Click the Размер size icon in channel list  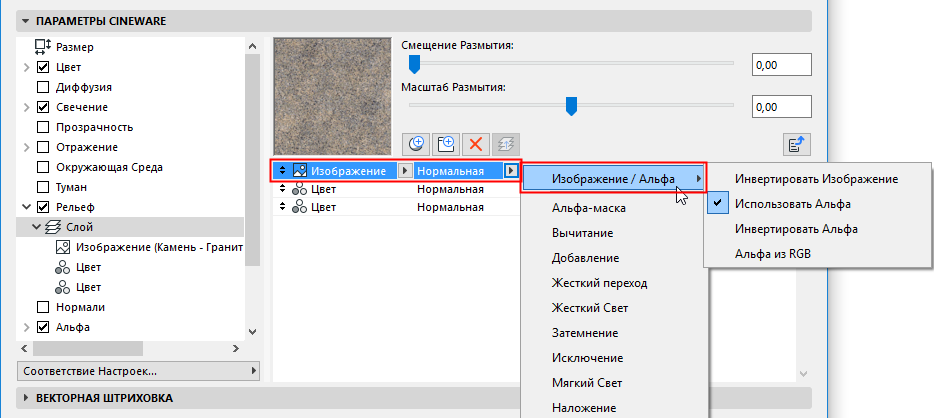(x=43, y=46)
